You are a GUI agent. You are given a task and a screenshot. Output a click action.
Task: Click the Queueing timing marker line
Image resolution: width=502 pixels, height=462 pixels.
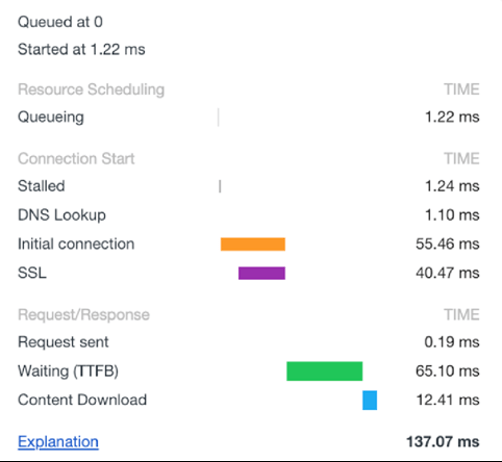click(218, 117)
